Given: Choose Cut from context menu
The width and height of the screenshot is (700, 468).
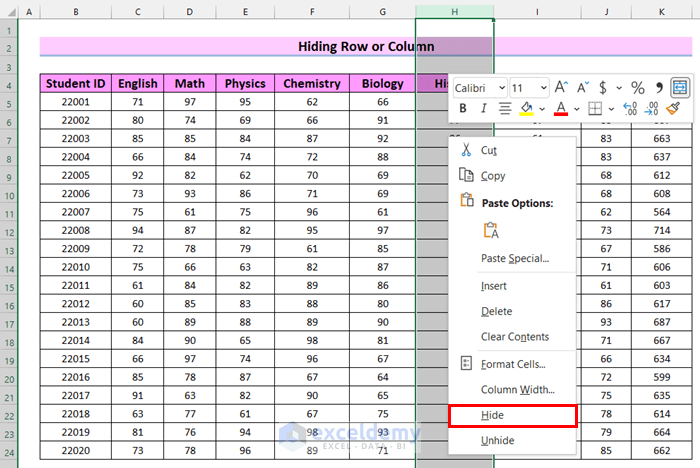Looking at the screenshot, I should click(x=512, y=150).
